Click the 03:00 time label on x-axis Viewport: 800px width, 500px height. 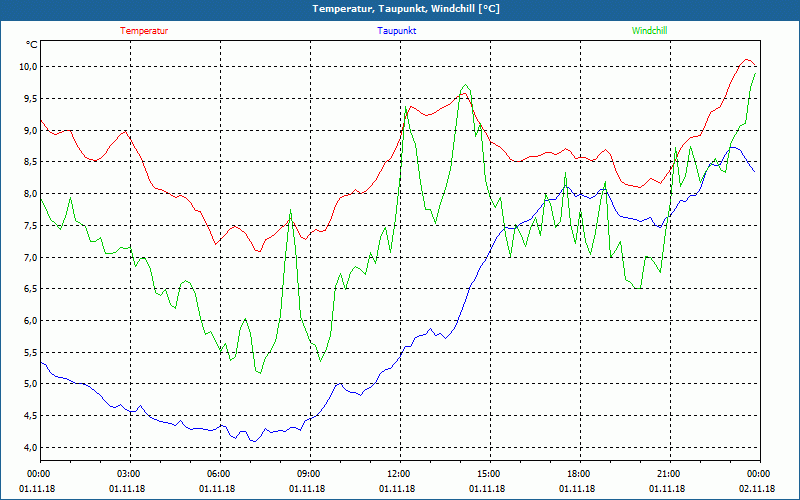point(130,474)
